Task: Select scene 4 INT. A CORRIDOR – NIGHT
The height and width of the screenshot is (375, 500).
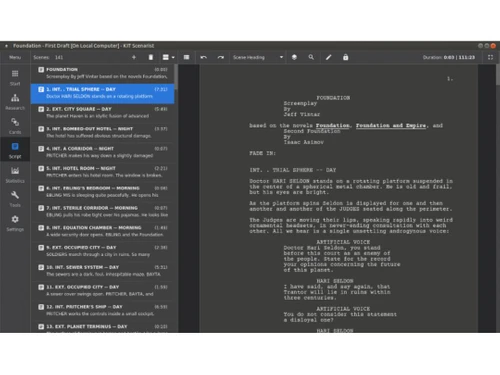Action: tap(103, 152)
